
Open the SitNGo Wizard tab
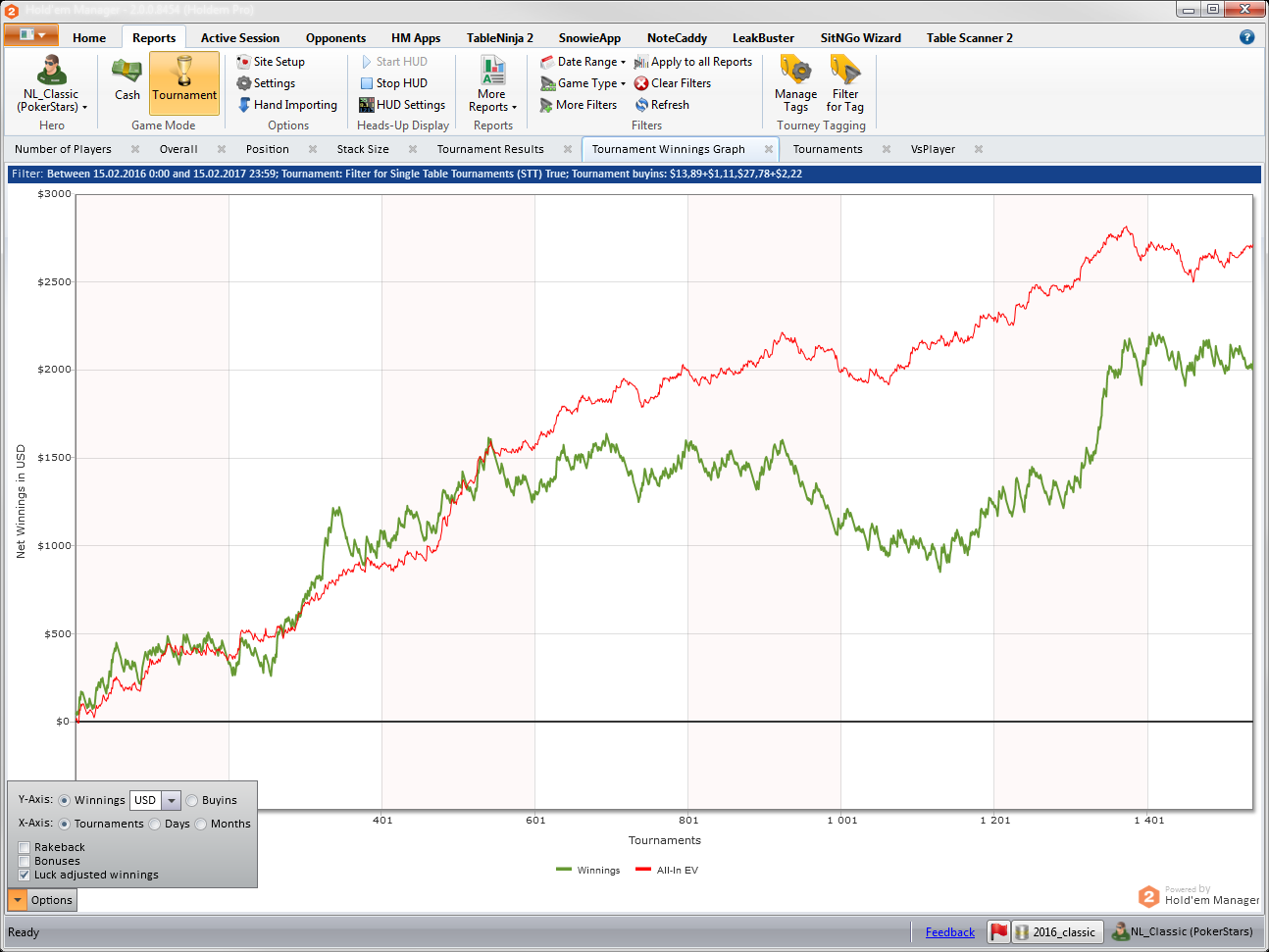tap(861, 37)
